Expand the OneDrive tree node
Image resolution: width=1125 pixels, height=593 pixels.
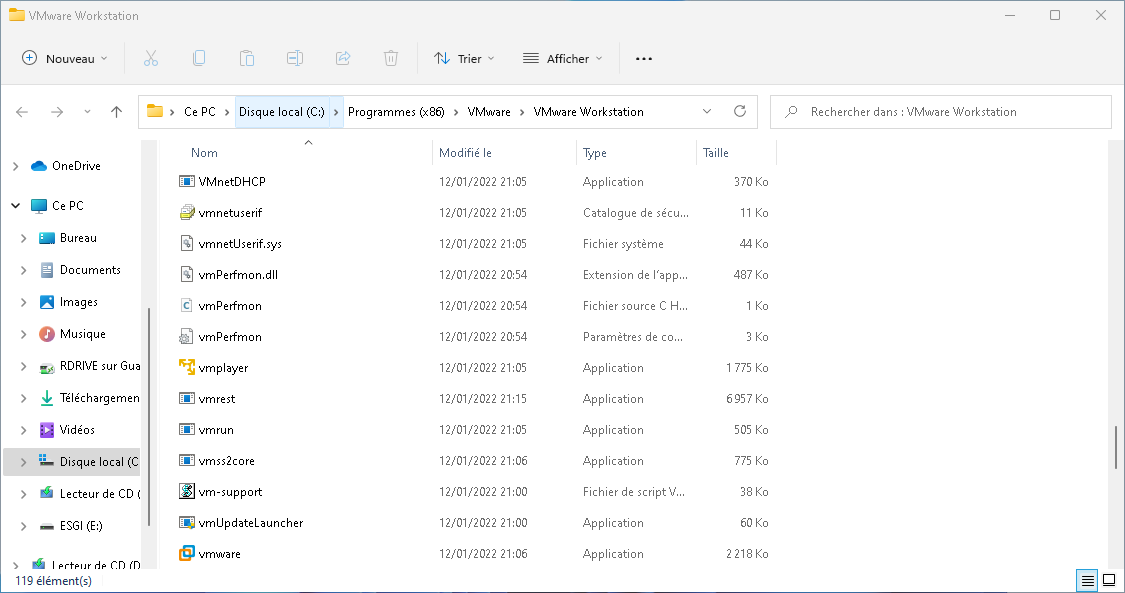click(16, 166)
